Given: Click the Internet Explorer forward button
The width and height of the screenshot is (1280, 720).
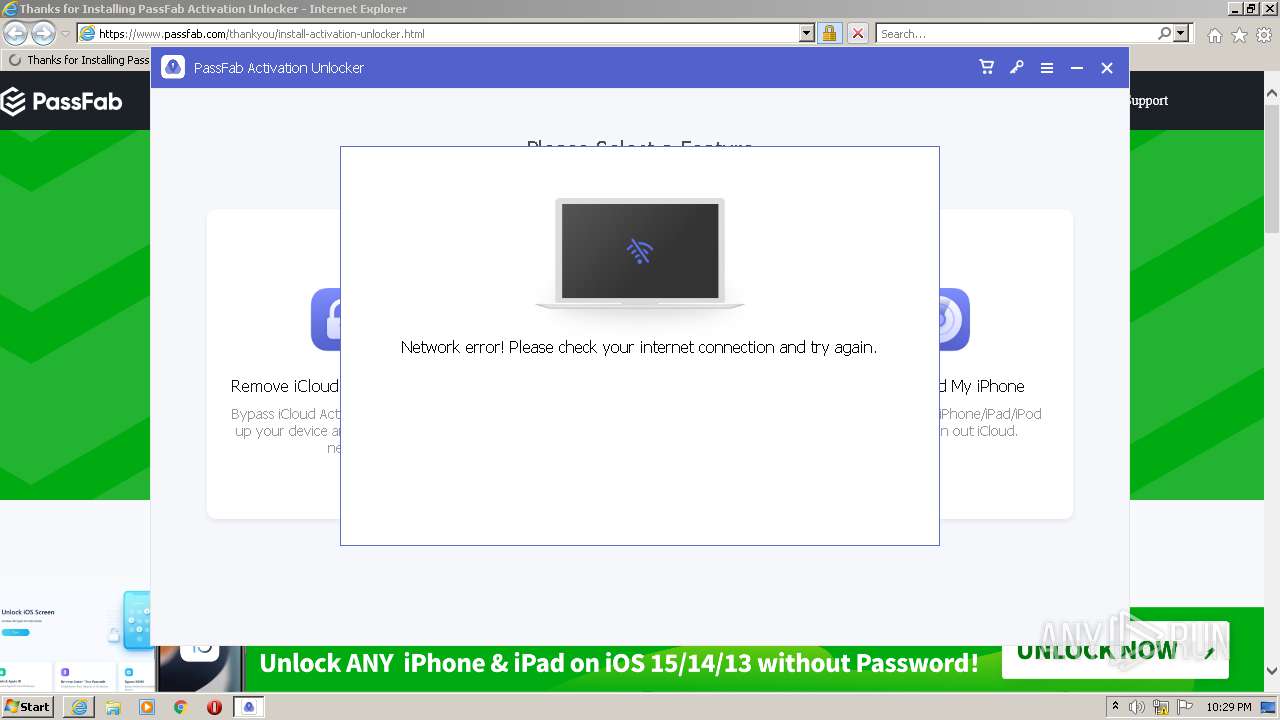Looking at the screenshot, I should point(43,33).
